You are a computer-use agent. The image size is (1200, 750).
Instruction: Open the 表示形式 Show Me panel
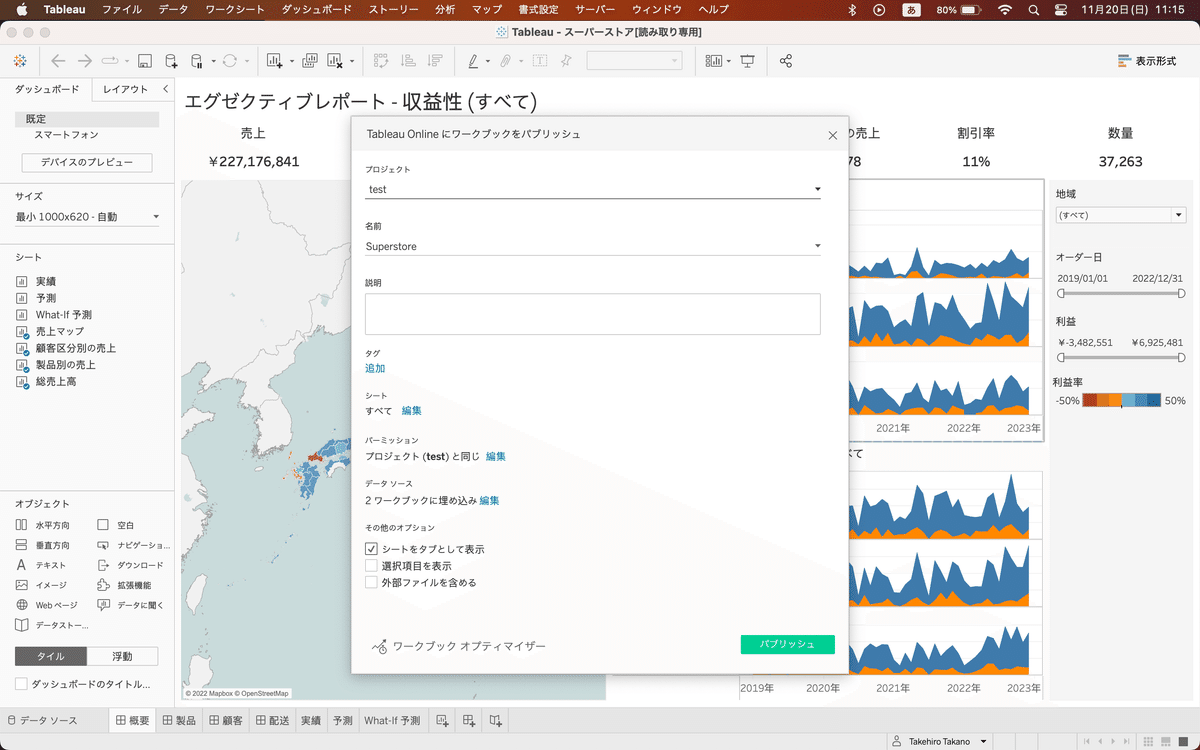click(x=1147, y=61)
